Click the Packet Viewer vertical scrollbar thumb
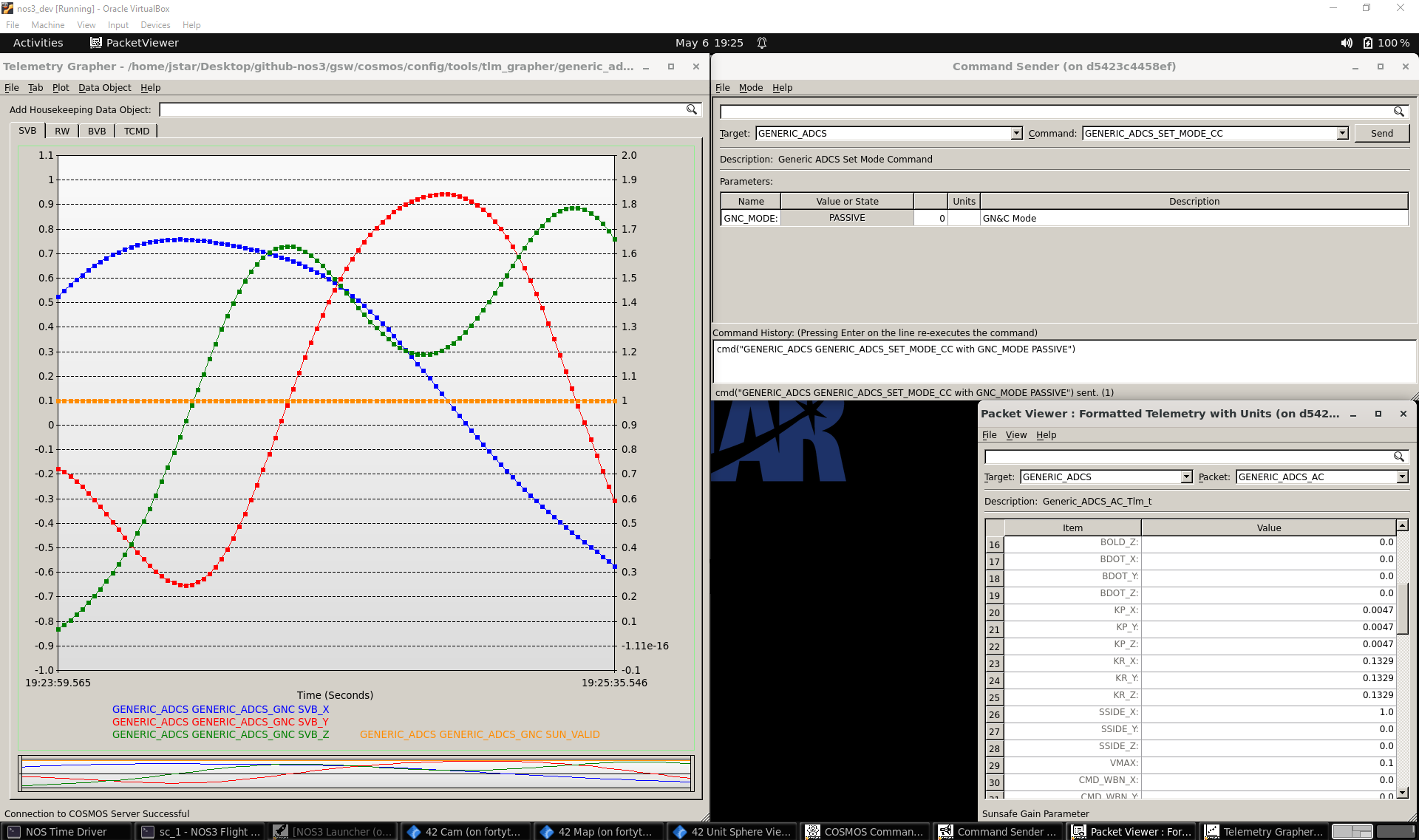1419x840 pixels. (x=1403, y=607)
